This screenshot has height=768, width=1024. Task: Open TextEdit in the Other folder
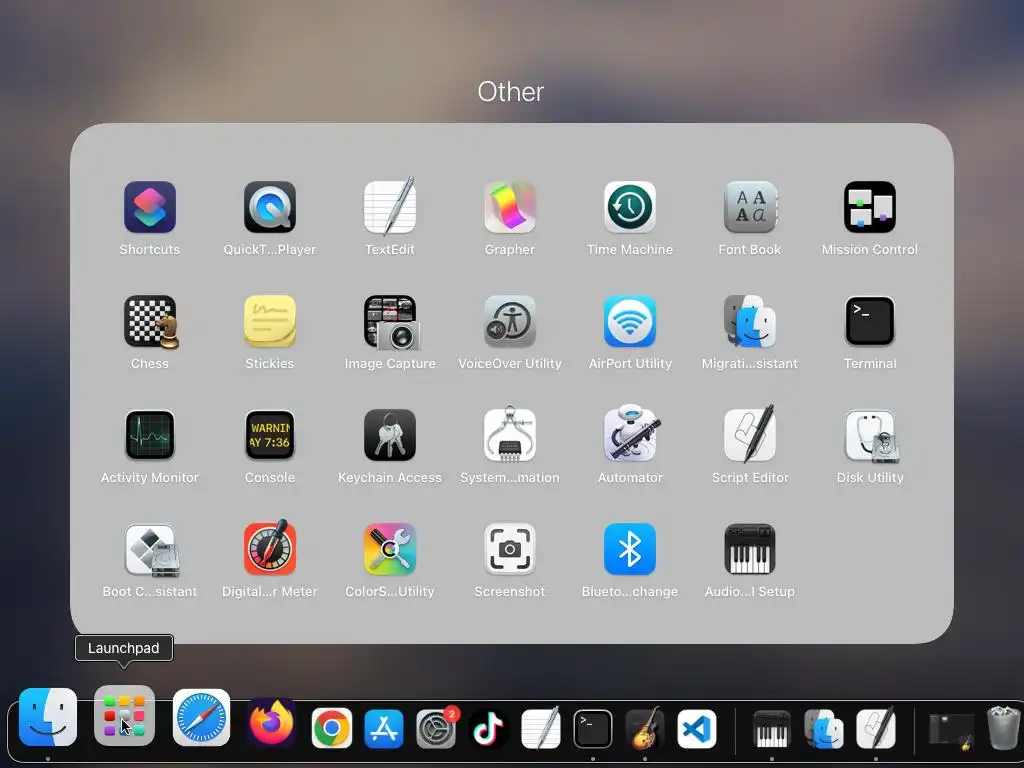390,207
